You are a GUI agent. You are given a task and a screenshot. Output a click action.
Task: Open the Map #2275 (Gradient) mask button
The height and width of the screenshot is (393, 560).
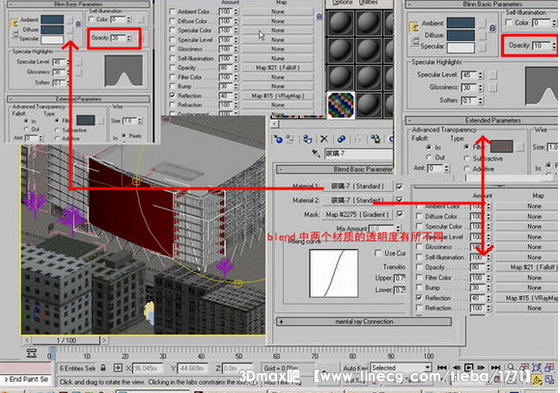pos(355,215)
